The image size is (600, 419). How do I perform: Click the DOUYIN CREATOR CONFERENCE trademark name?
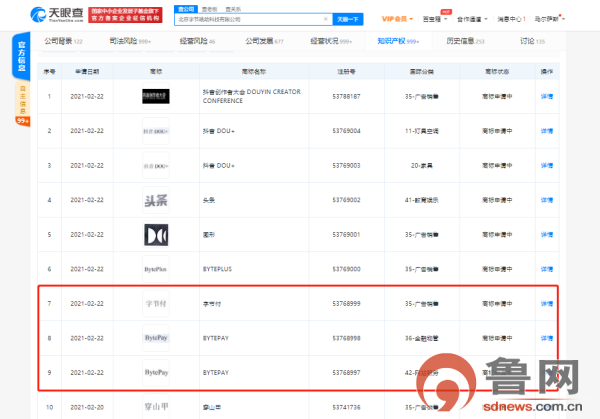(252, 96)
